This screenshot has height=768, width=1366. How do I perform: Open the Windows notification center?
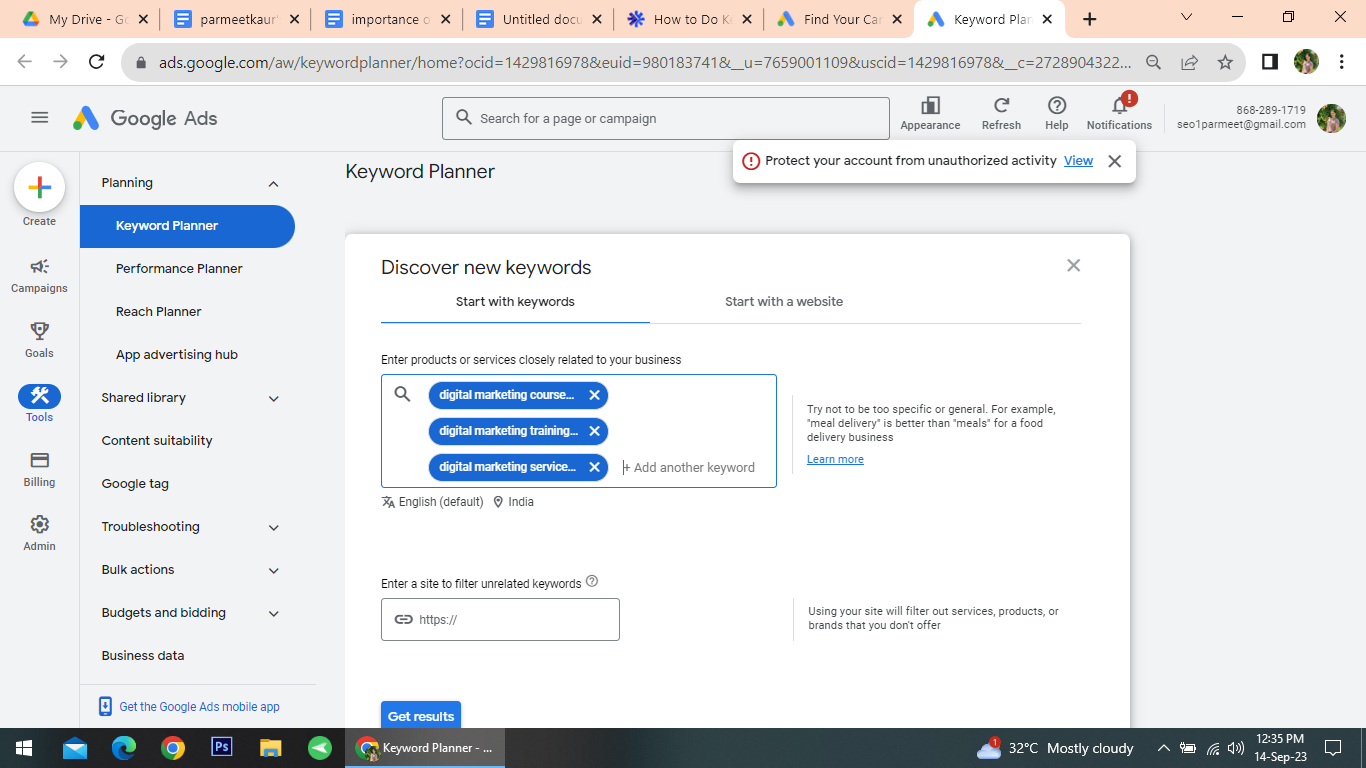click(x=1333, y=748)
